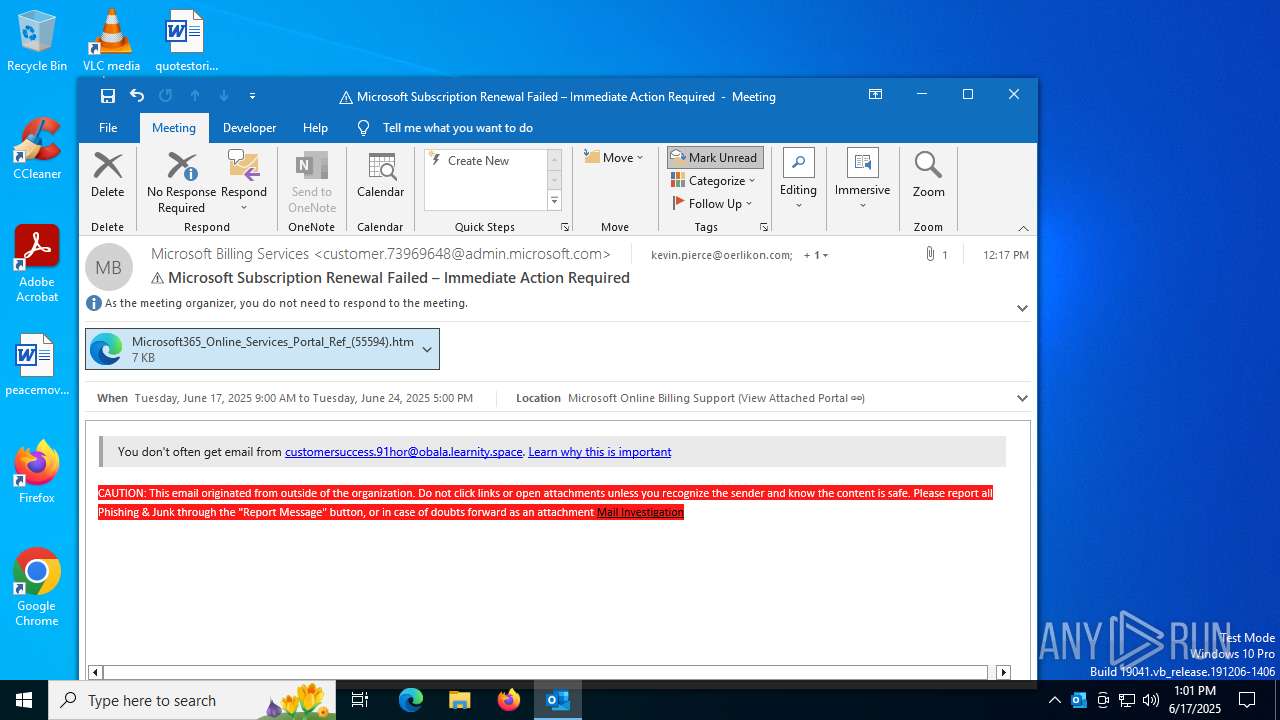
Task: Open Quick Steps dialog launcher
Action: coord(565,227)
